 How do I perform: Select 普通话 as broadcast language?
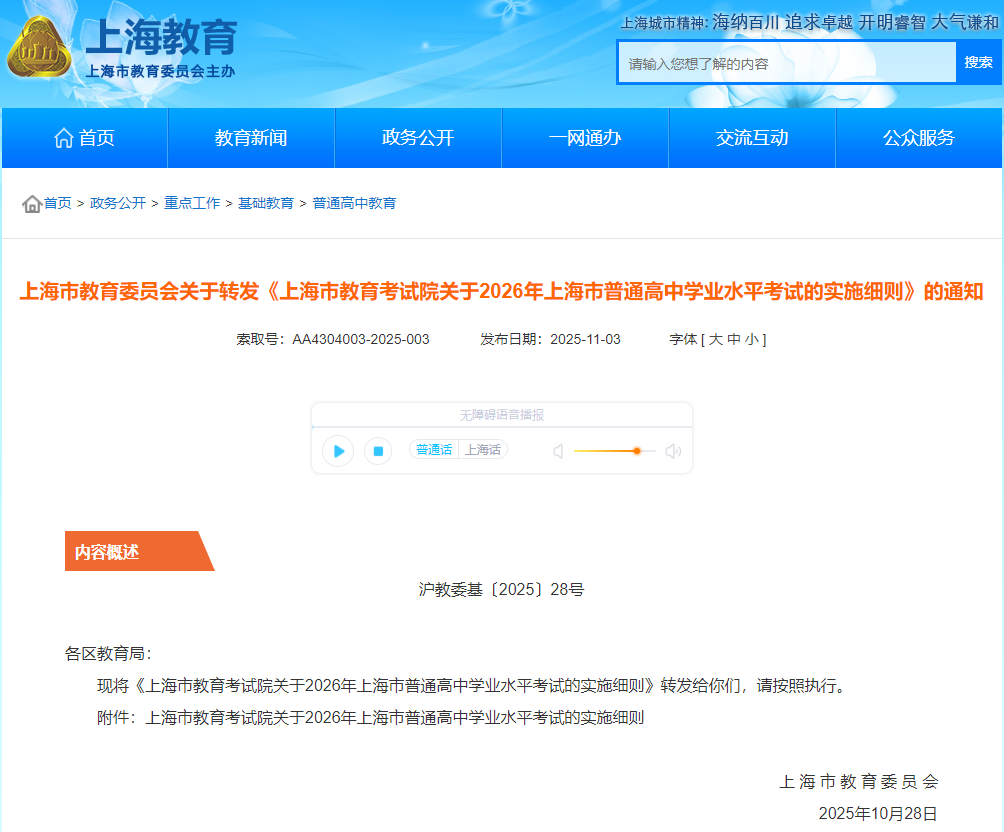pos(432,449)
